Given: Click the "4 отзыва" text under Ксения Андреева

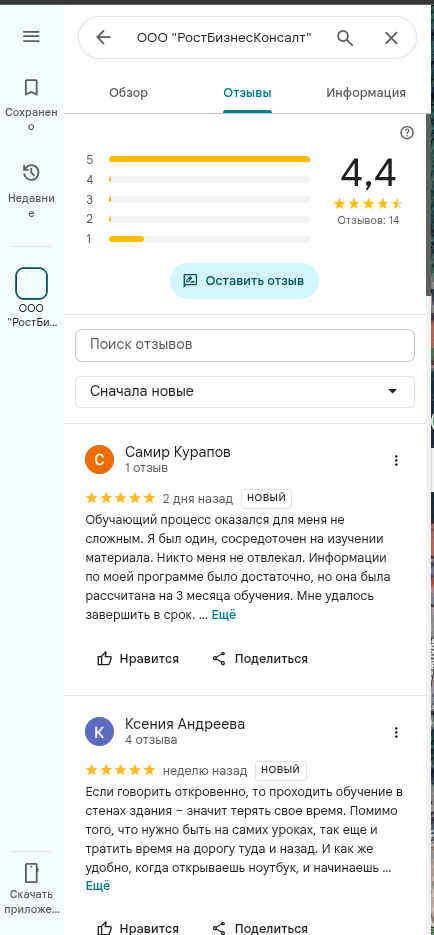Looking at the screenshot, I should tap(151, 740).
